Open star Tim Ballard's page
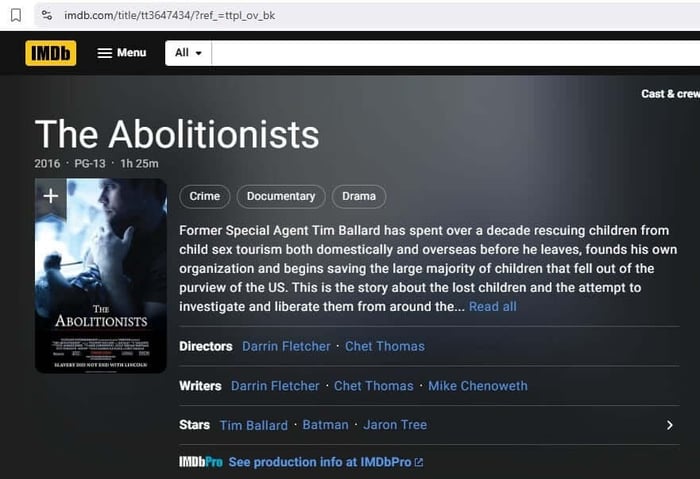Viewport: 700px width, 479px height. 253,425
